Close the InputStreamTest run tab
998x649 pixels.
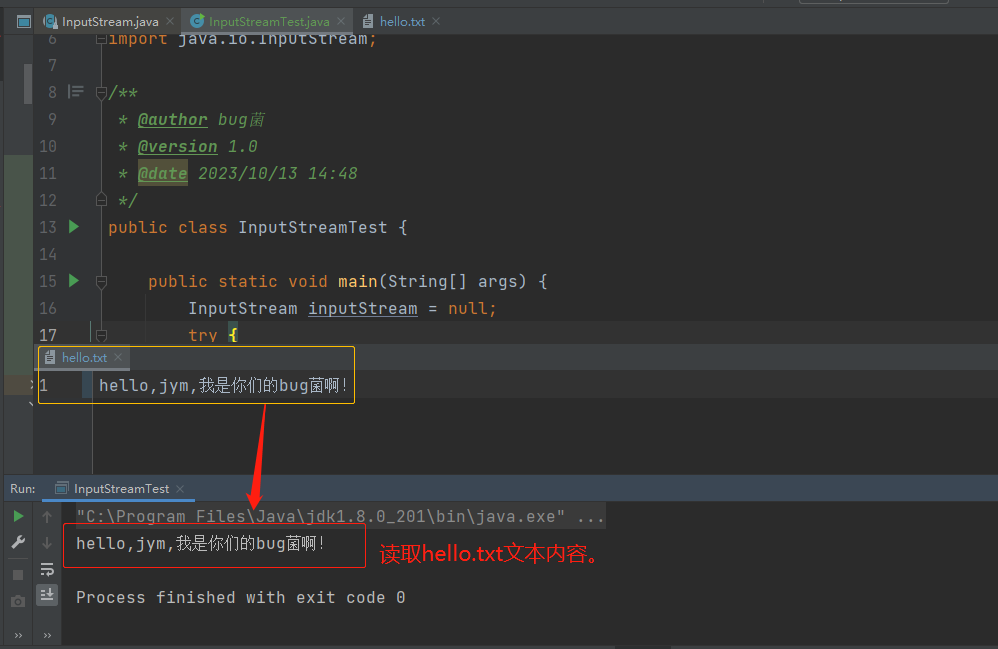point(180,489)
